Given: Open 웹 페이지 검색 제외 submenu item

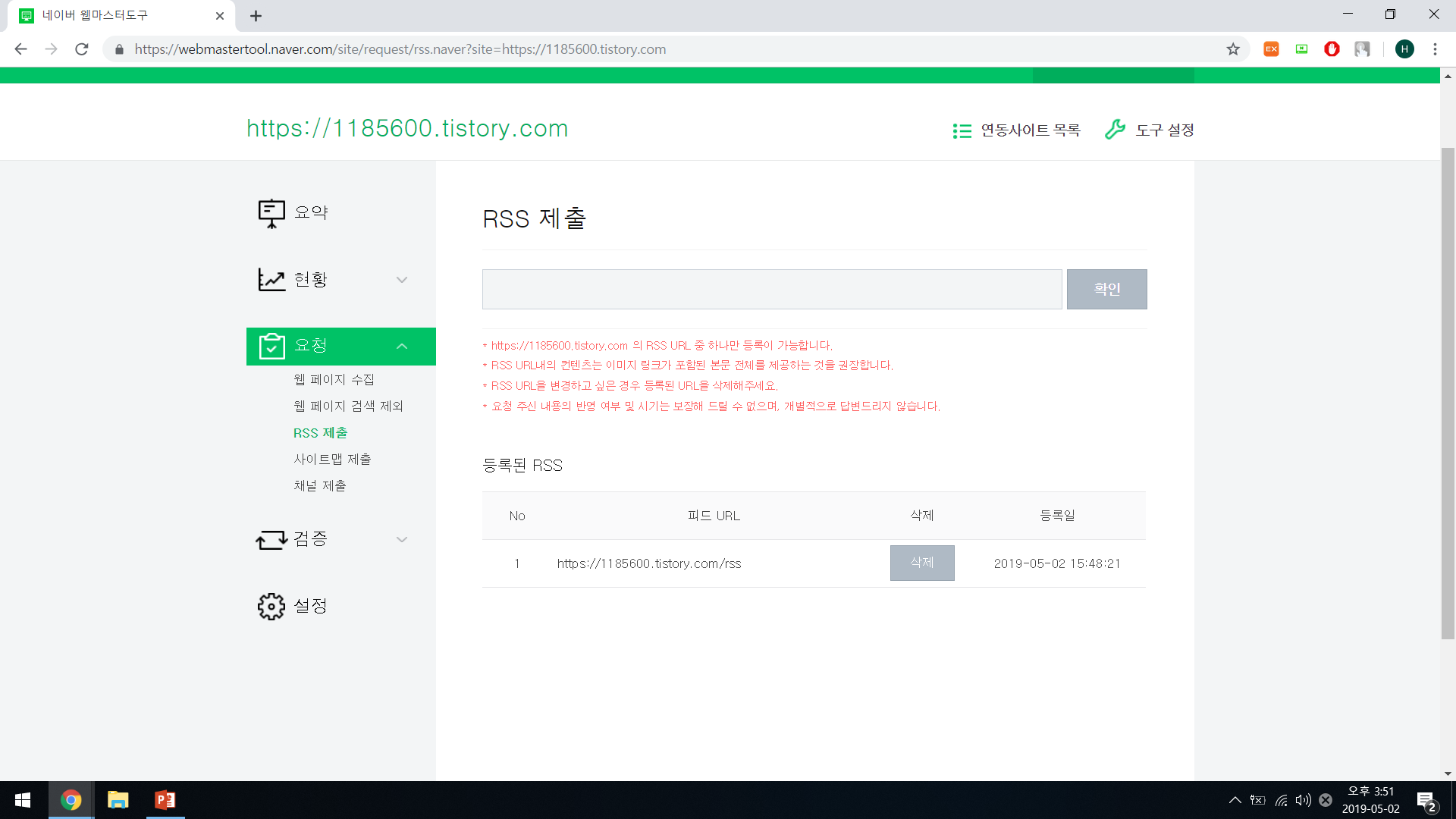Looking at the screenshot, I should tap(348, 406).
